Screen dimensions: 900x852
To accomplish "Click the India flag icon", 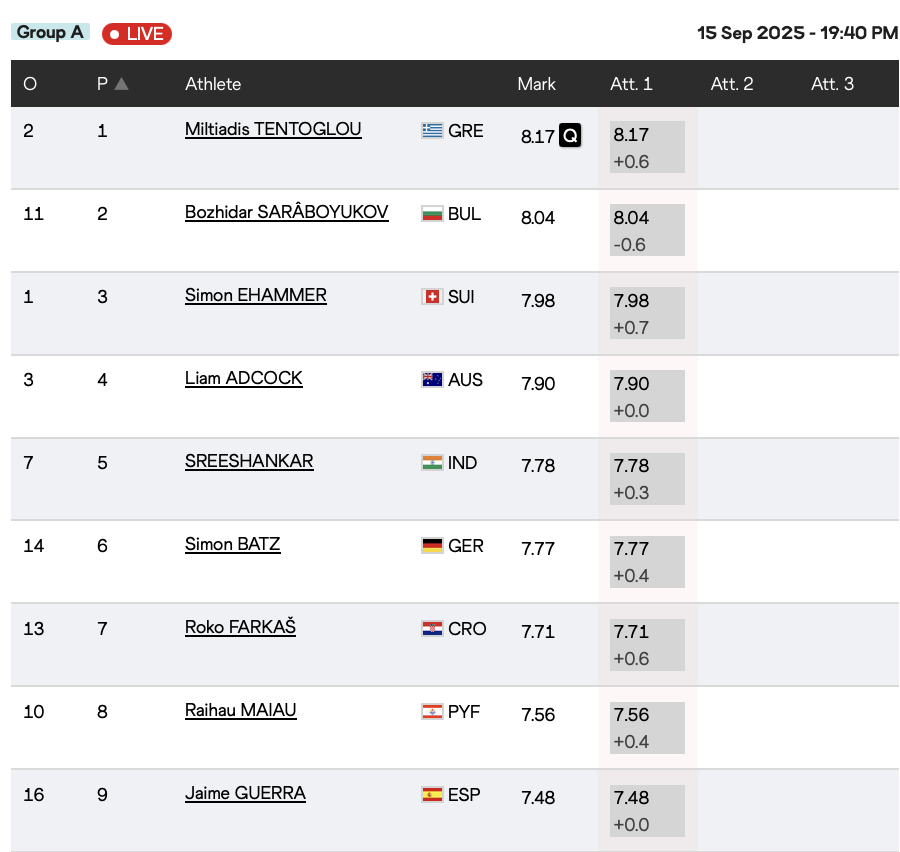I will [x=432, y=463].
